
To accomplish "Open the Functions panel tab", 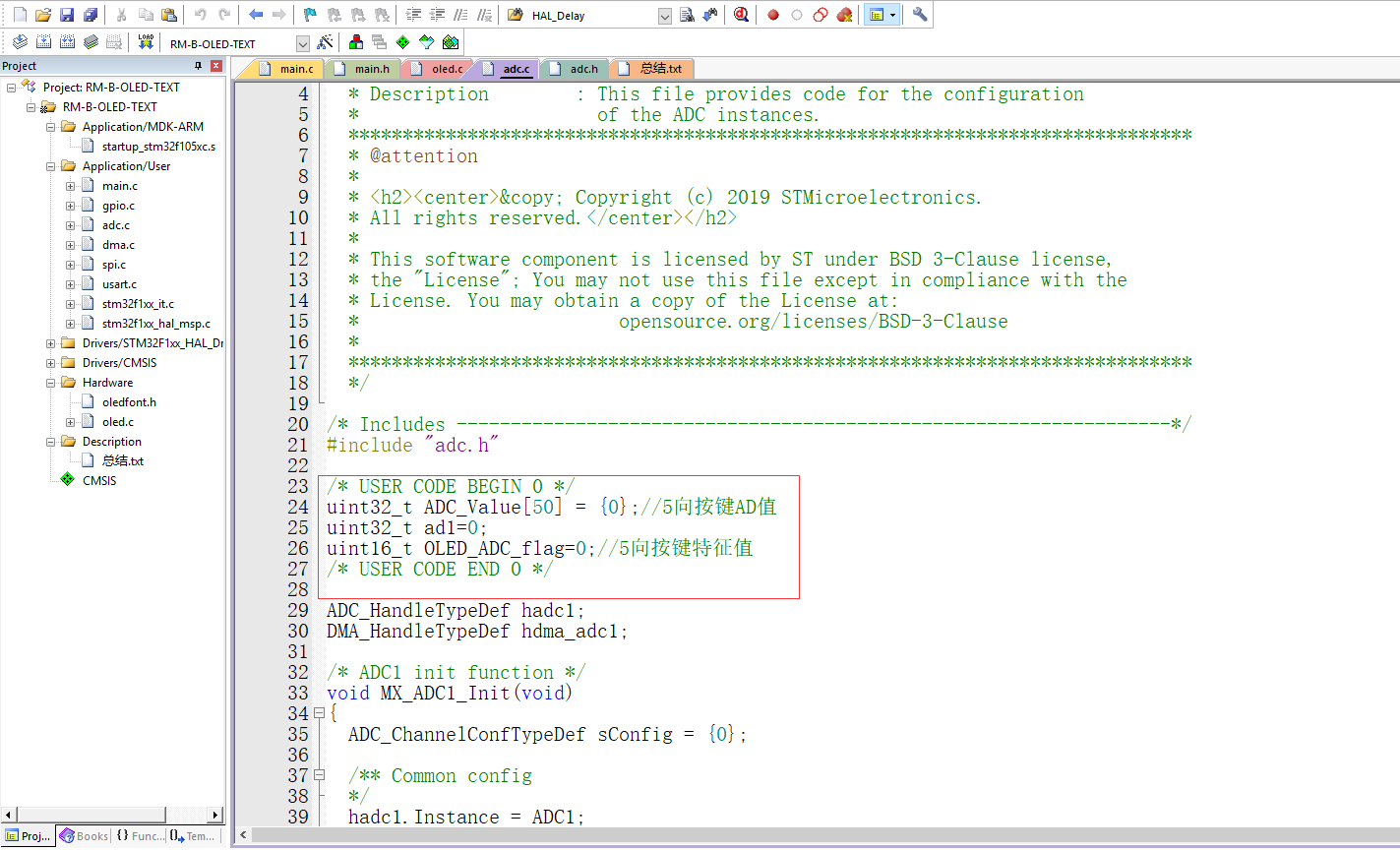I will 139,836.
